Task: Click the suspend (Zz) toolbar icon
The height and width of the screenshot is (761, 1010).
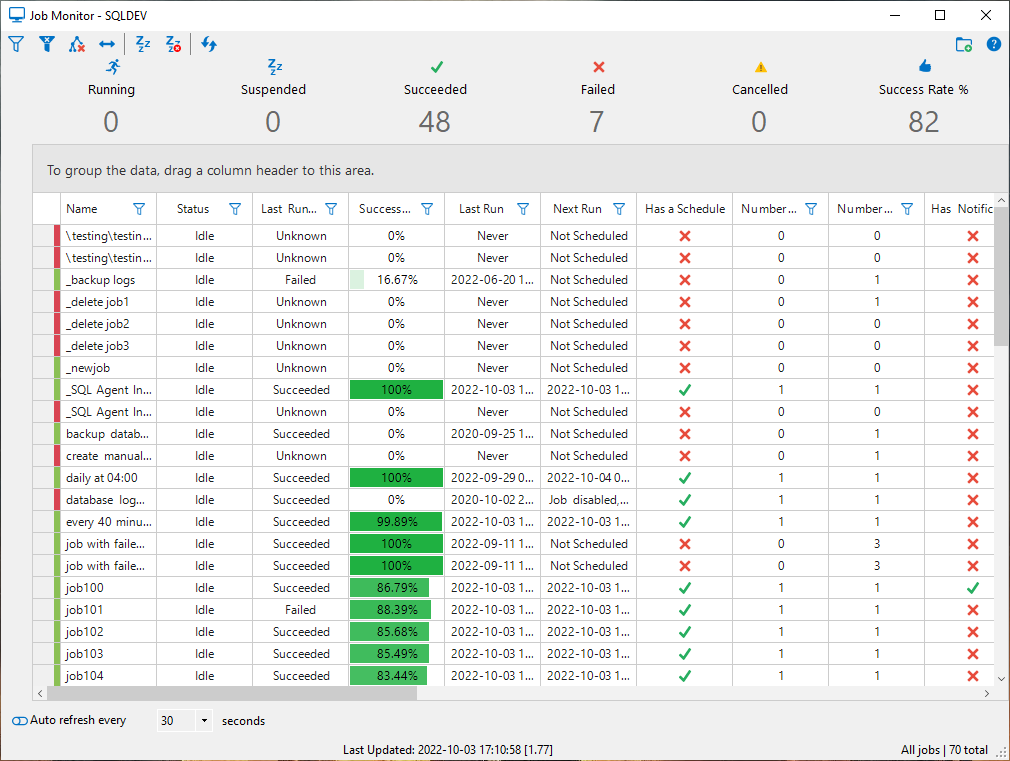Action: [x=143, y=44]
